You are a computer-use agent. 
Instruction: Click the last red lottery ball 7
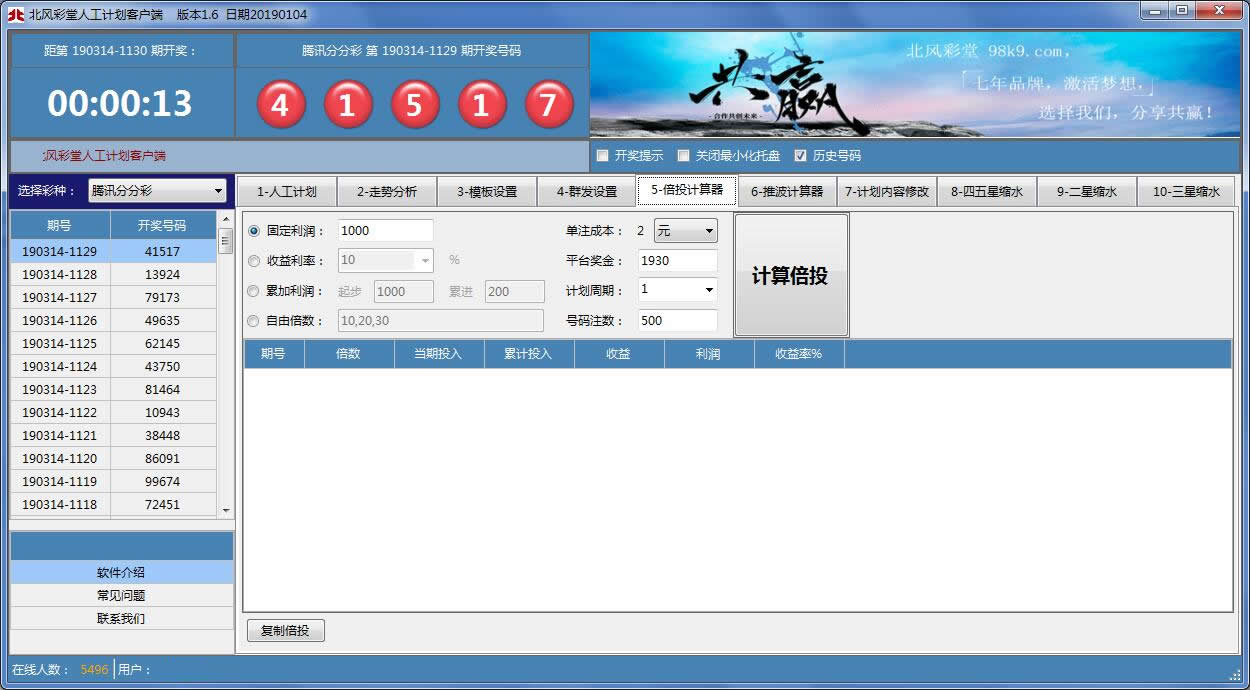[548, 104]
